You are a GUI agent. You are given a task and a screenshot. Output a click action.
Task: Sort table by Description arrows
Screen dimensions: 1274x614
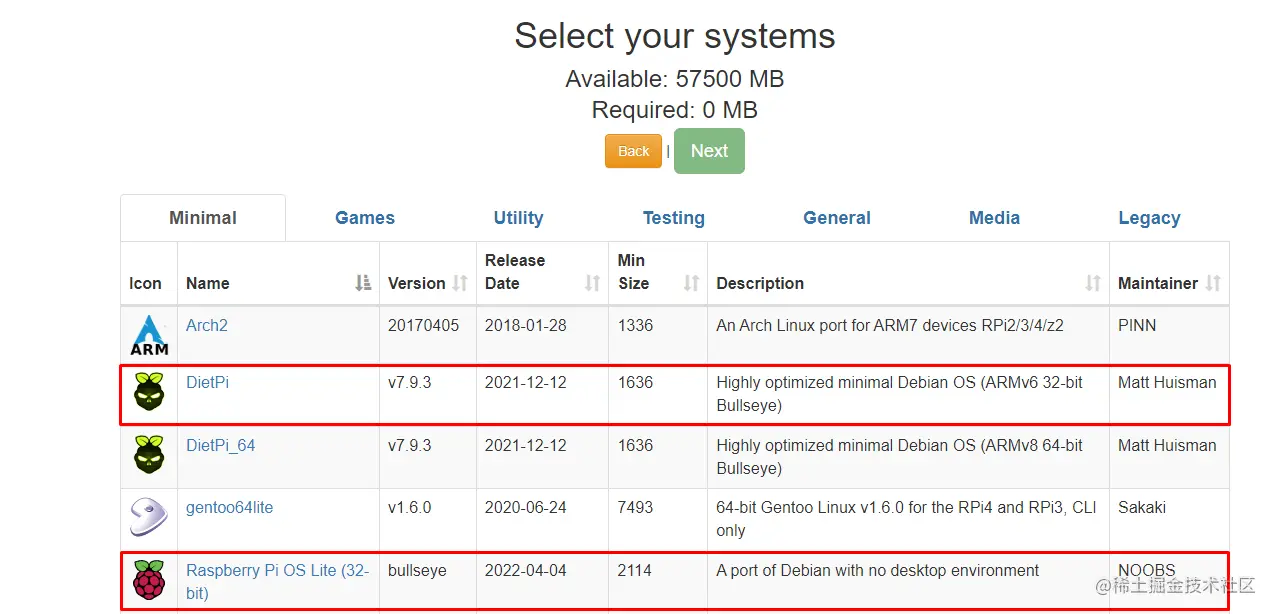tap(1093, 283)
